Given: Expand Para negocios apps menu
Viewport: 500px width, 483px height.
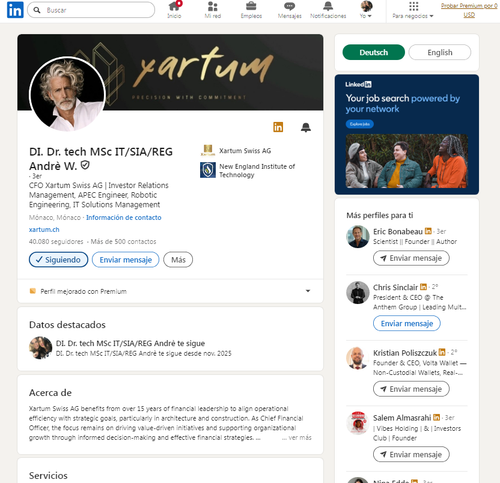Looking at the screenshot, I should tap(413, 10).
